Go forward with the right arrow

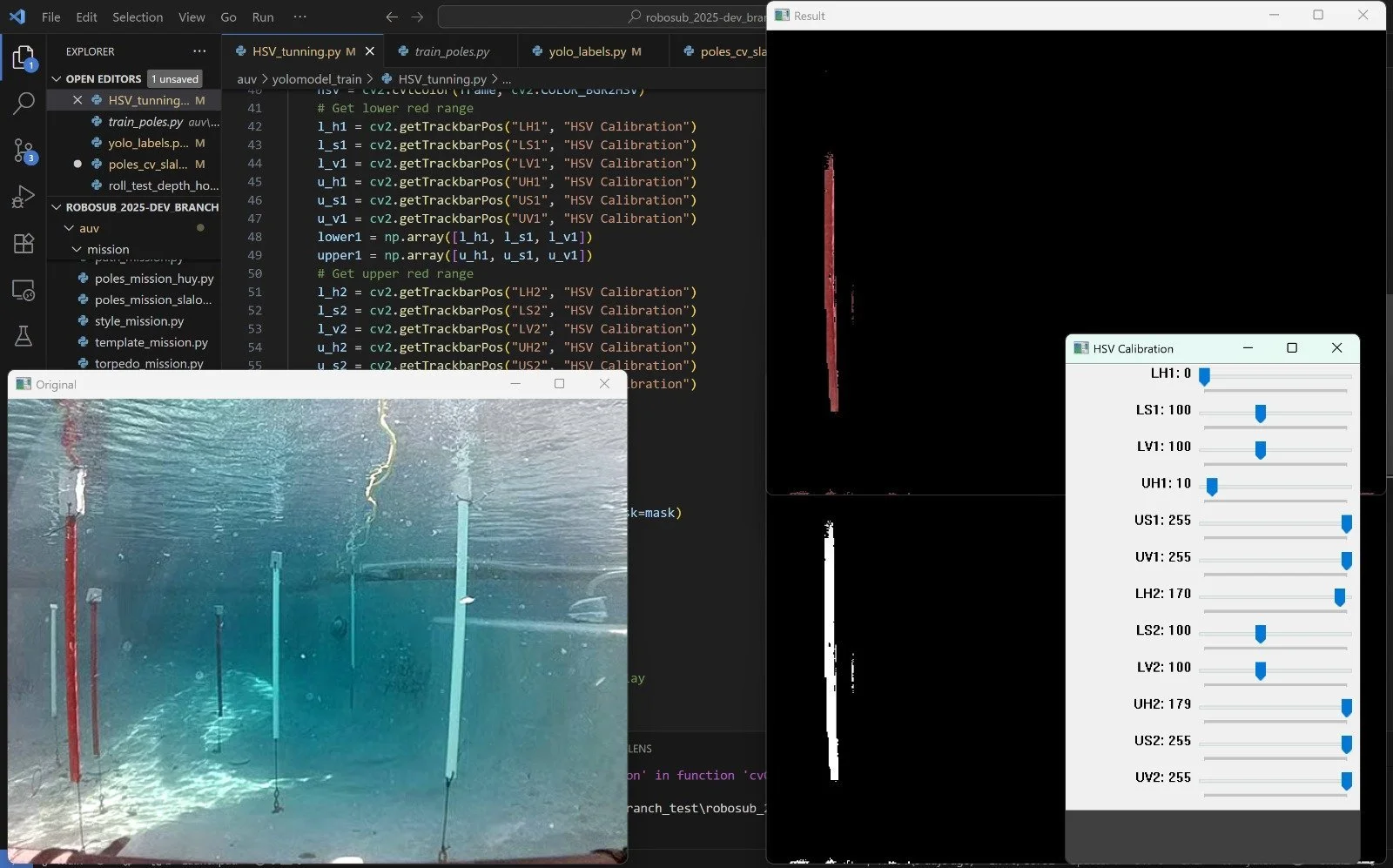pyautogui.click(x=417, y=17)
